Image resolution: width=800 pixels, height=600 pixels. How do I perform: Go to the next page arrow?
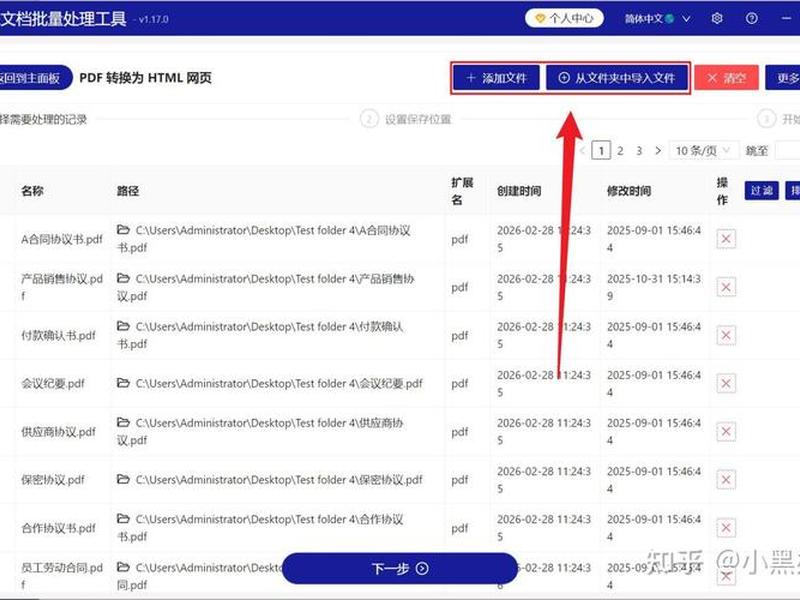pos(658,151)
